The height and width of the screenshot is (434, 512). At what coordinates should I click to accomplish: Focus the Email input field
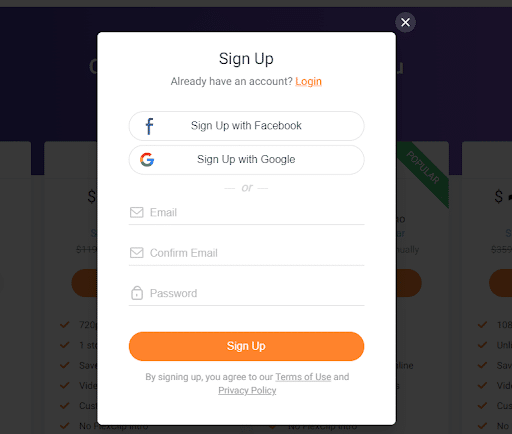(246, 213)
